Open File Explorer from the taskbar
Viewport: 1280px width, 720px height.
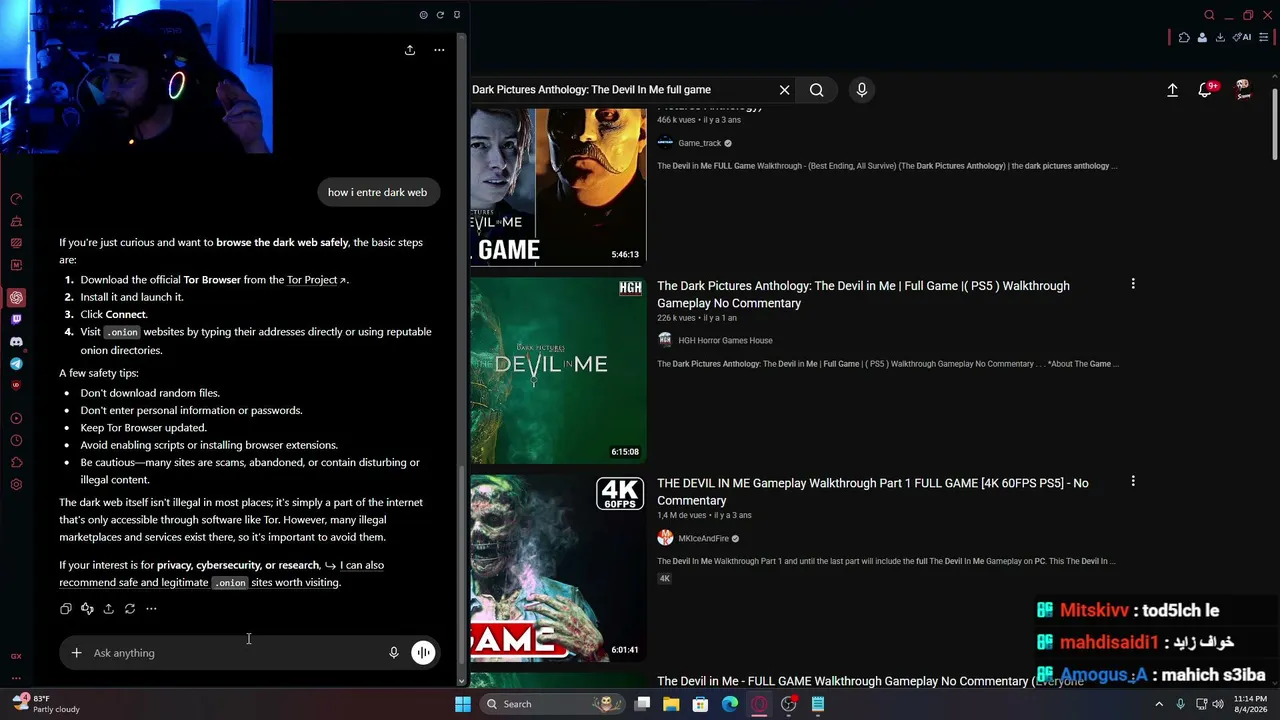pos(671,704)
